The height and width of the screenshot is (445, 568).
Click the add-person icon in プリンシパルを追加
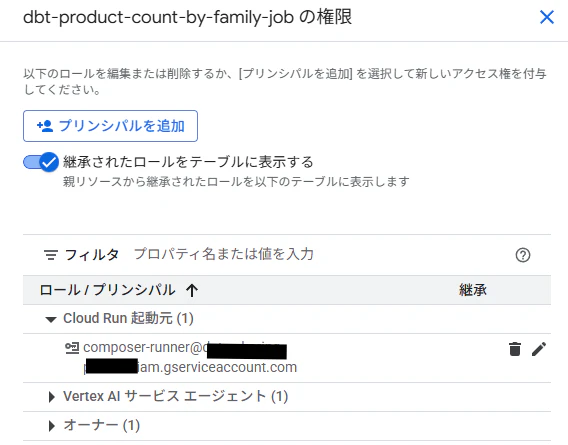pos(45,126)
